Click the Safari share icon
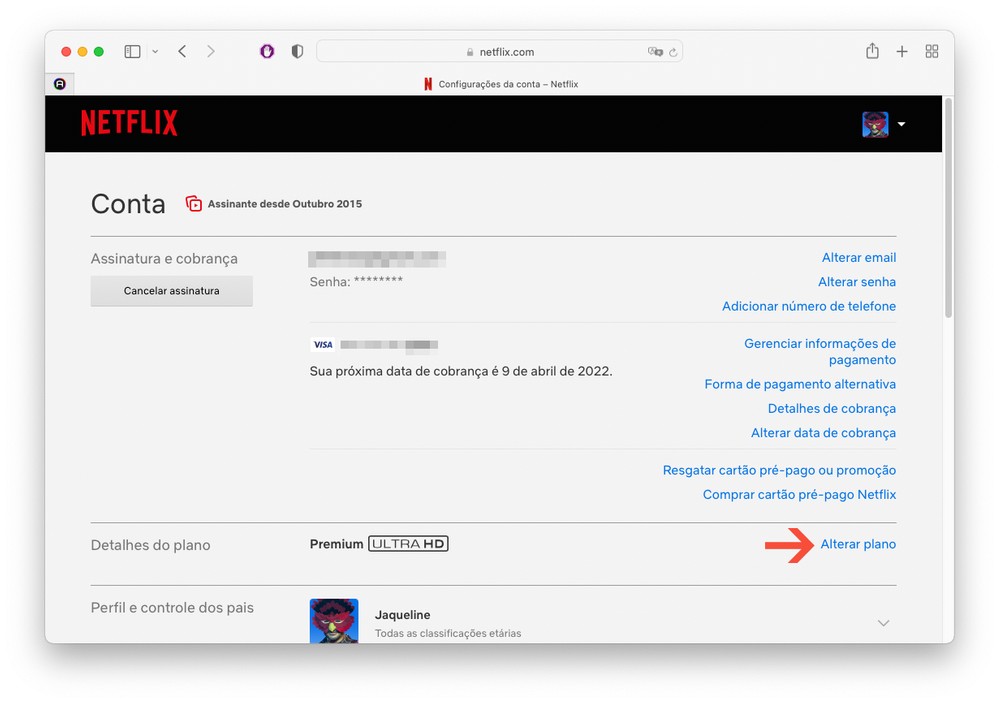 coord(872,51)
